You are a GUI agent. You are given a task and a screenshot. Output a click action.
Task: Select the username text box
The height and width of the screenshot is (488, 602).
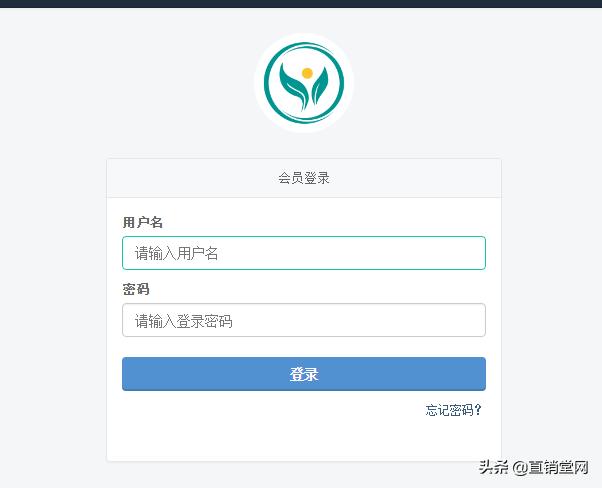(x=304, y=253)
